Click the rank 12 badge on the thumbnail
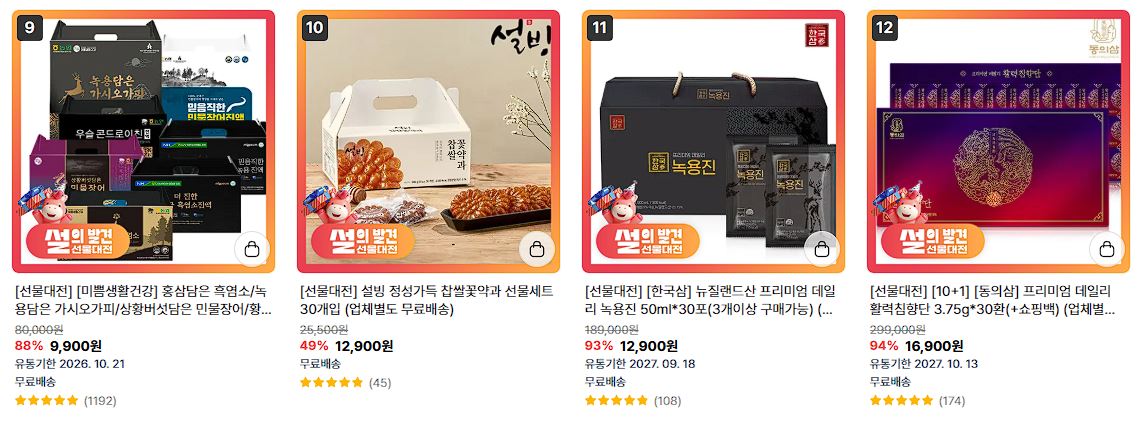Image resolution: width=1143 pixels, height=422 pixels. coord(884,28)
